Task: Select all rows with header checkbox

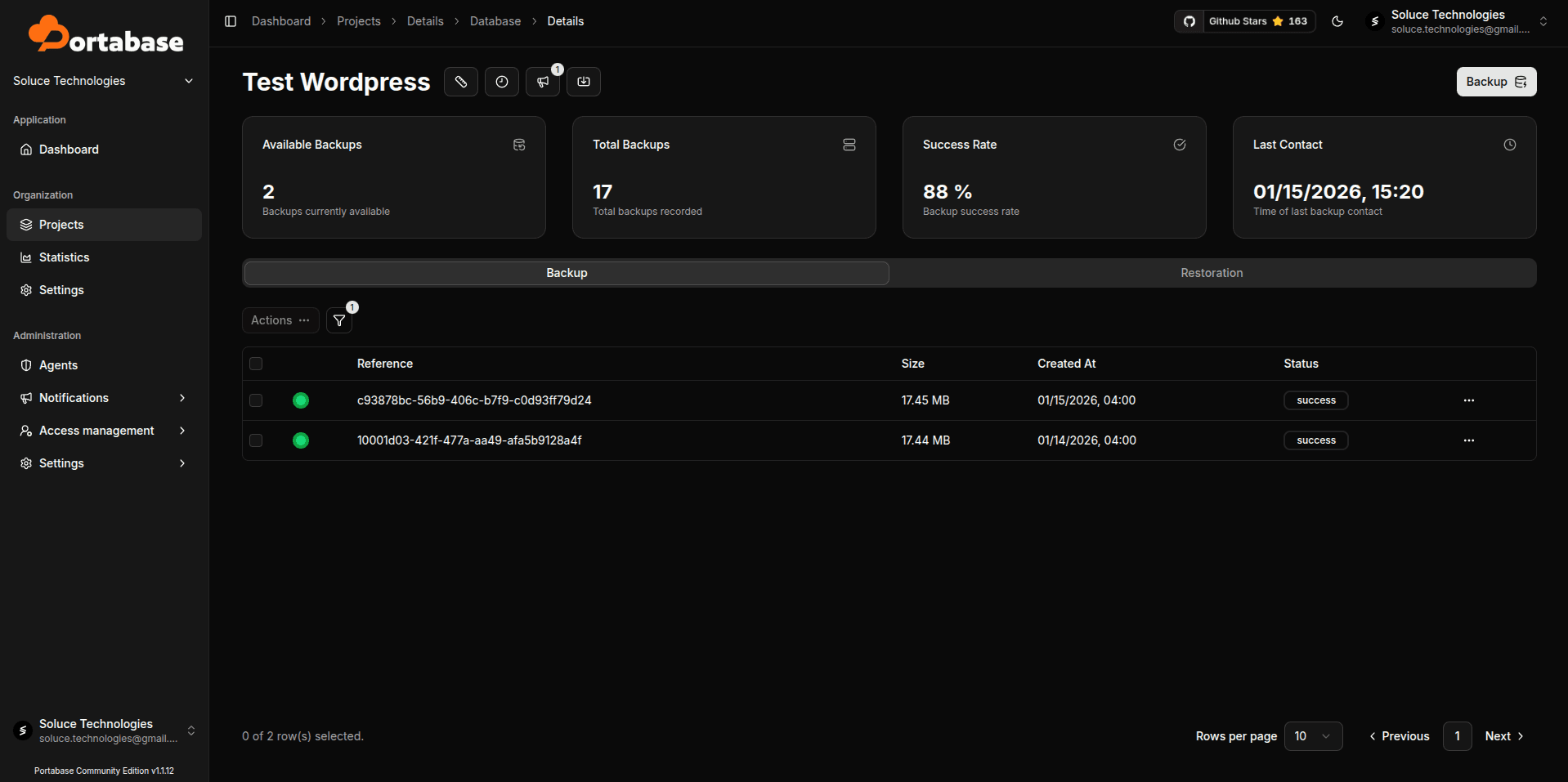Action: click(256, 364)
